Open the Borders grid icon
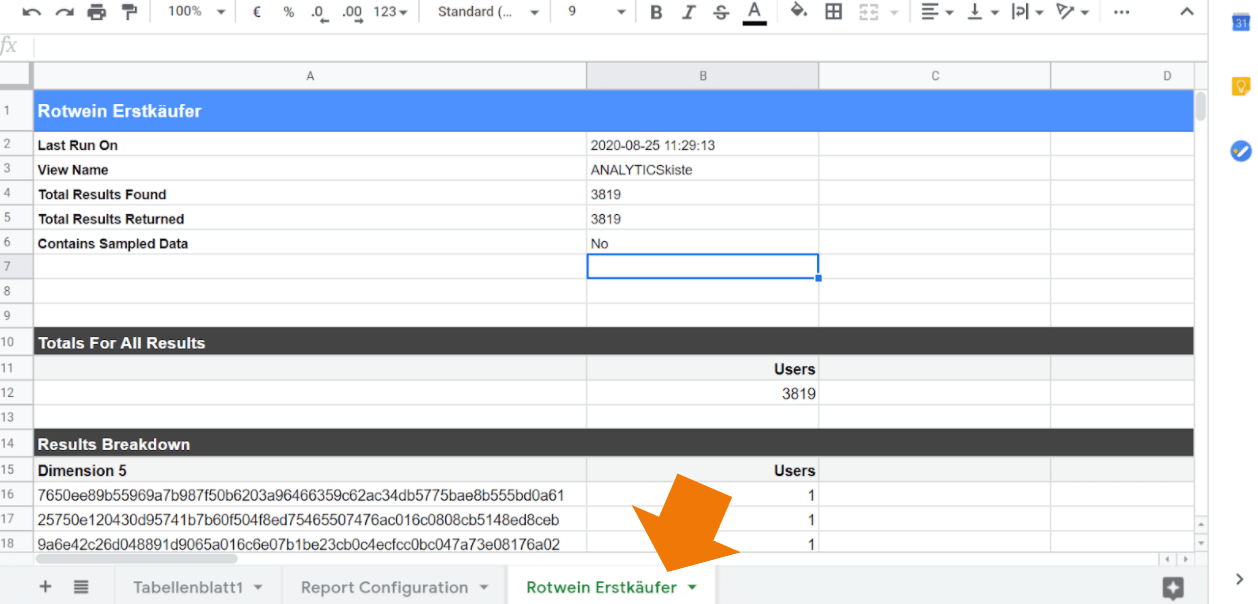The height and width of the screenshot is (604, 1258). coord(833,12)
